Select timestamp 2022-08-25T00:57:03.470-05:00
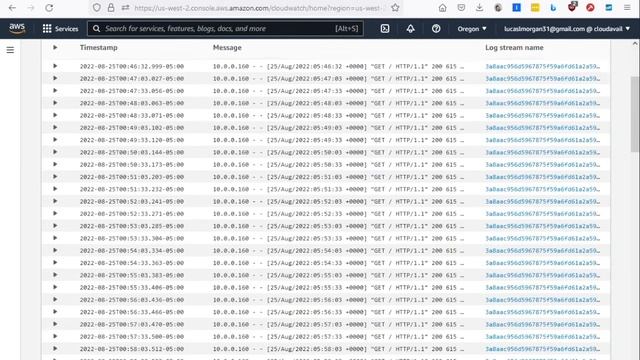 coord(132,324)
